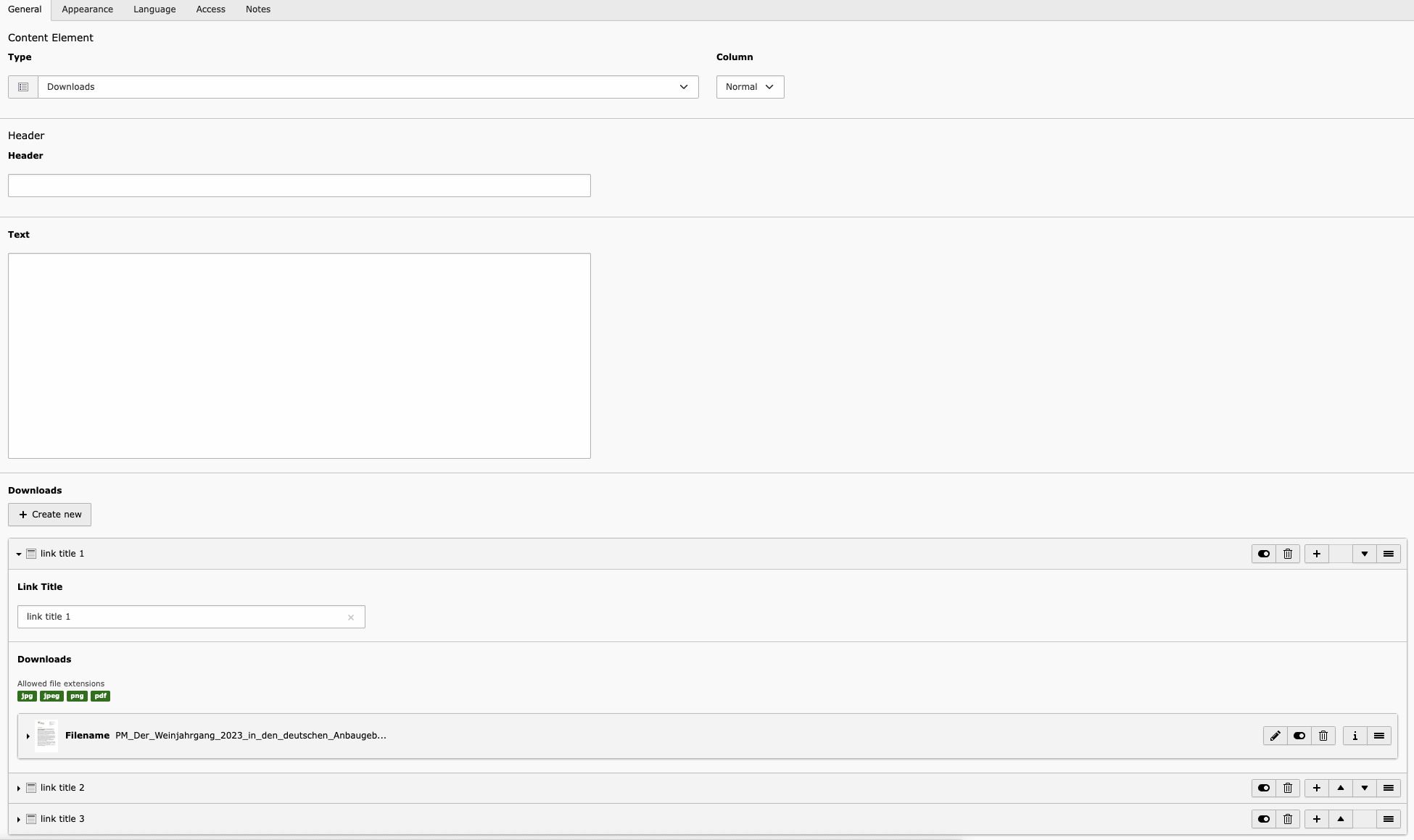This screenshot has height=840, width=1414.
Task: Delete the link title 2 record
Action: point(1288,788)
